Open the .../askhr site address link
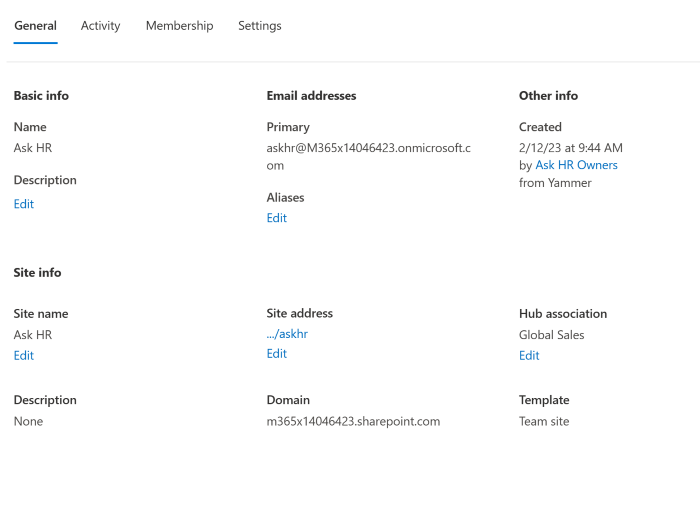This screenshot has width=700, height=508. (287, 334)
